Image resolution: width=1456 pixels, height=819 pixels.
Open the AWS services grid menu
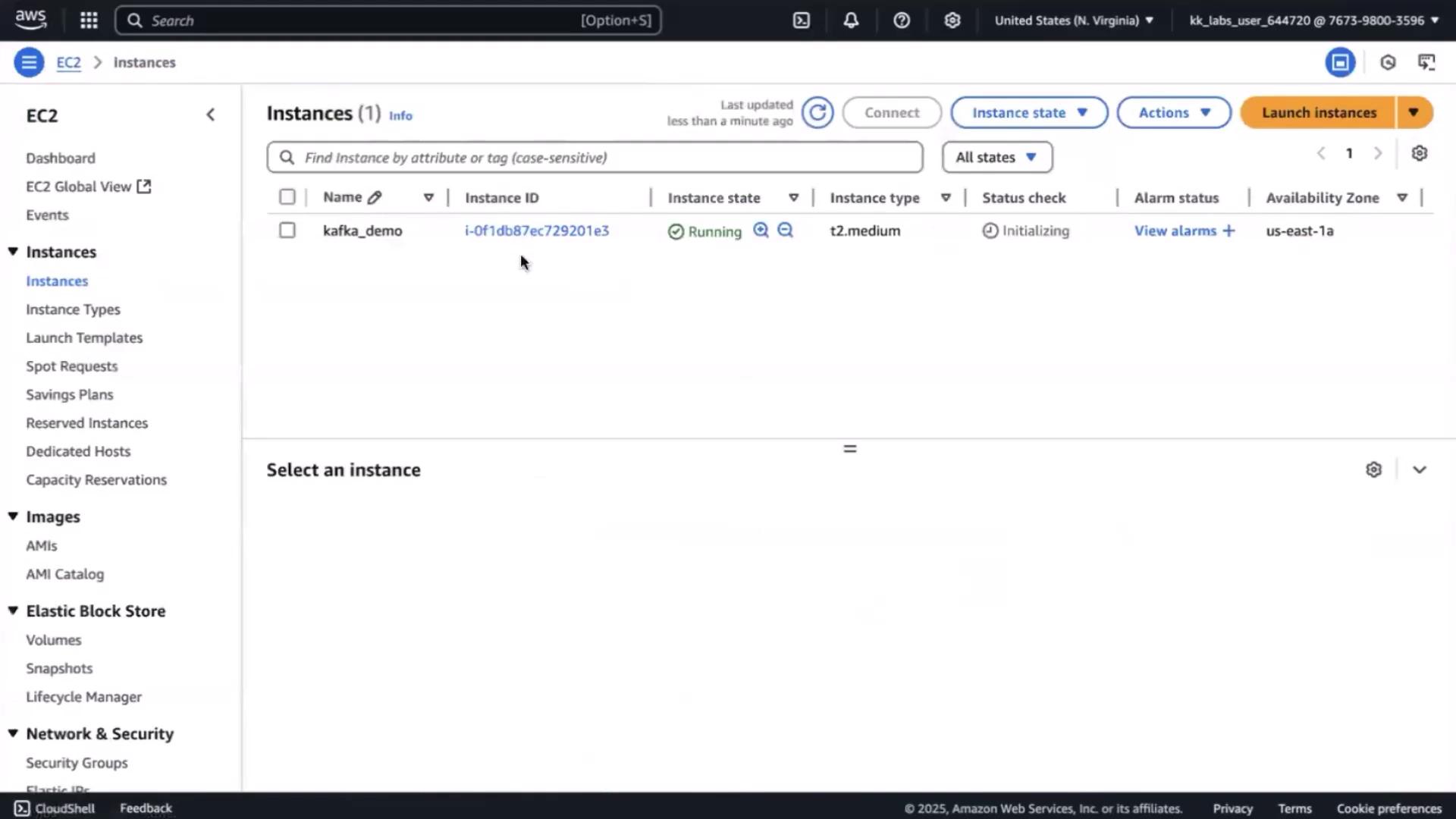point(89,20)
